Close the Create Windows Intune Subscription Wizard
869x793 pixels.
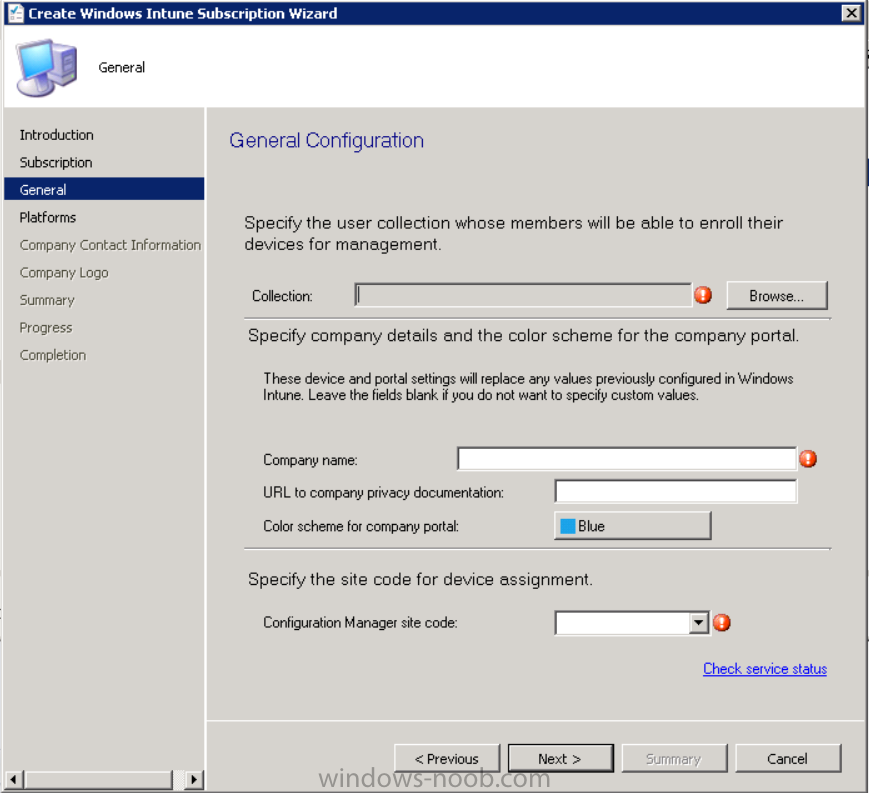coord(850,13)
